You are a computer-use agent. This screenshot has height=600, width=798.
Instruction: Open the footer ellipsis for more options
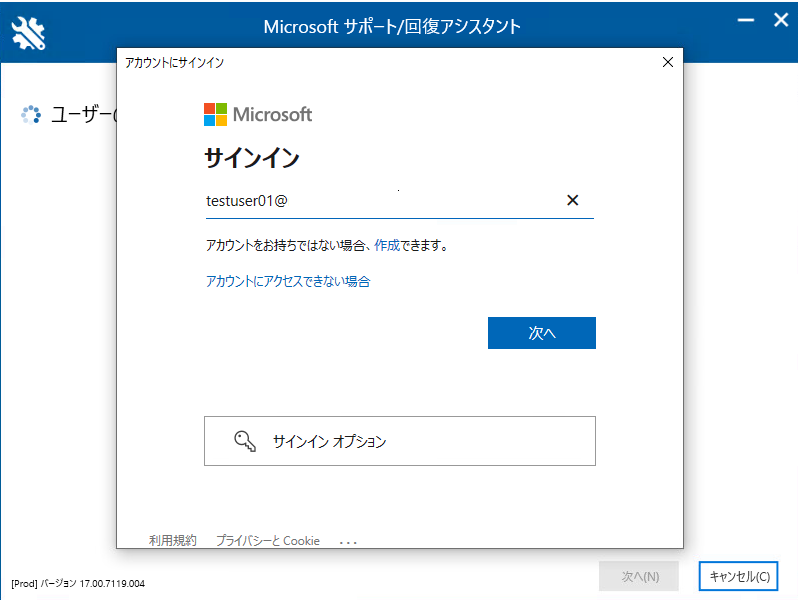point(348,542)
